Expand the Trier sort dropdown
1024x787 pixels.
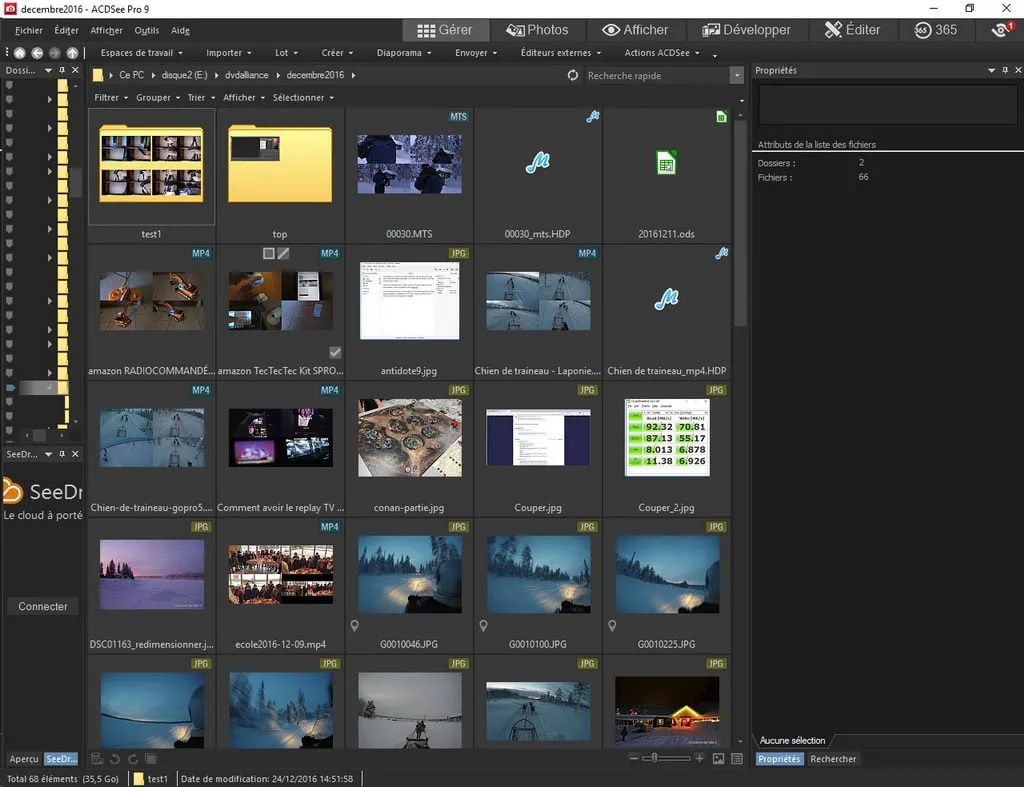click(199, 98)
